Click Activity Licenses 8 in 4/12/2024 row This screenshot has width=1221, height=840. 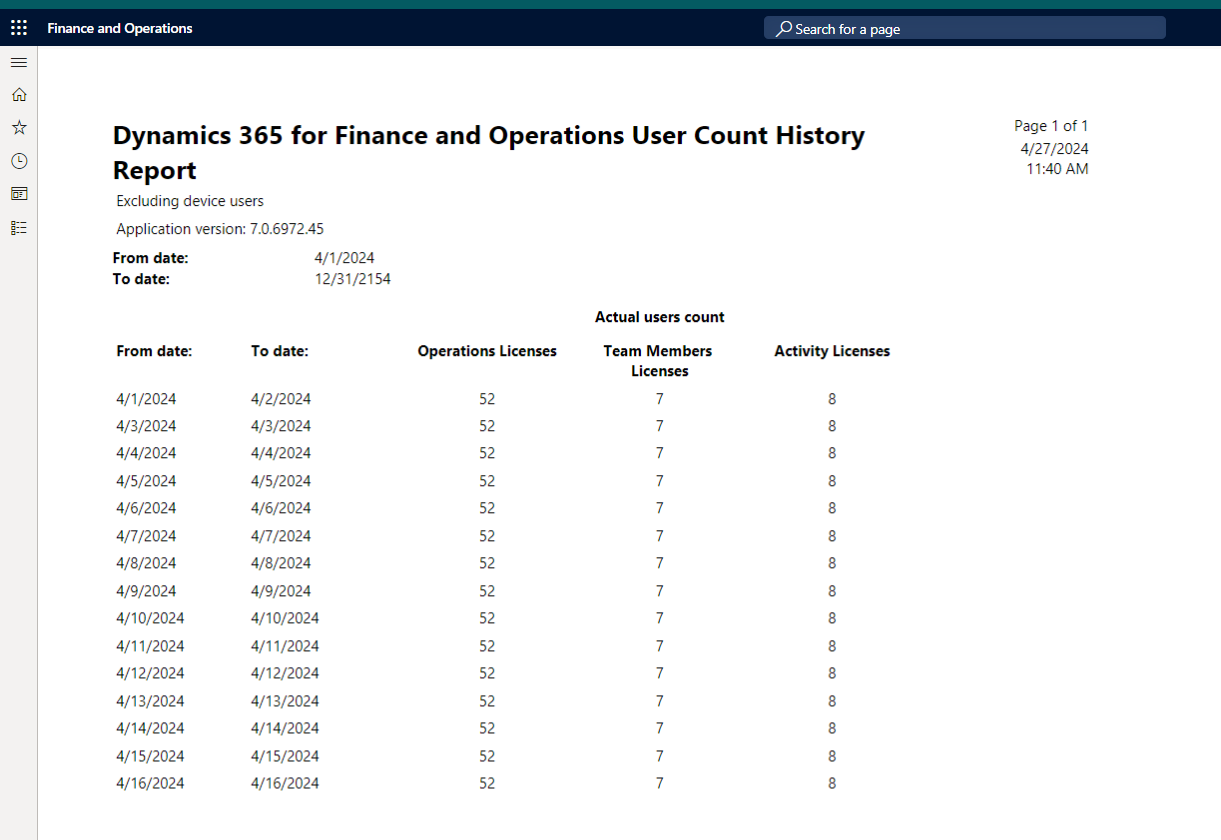point(832,673)
